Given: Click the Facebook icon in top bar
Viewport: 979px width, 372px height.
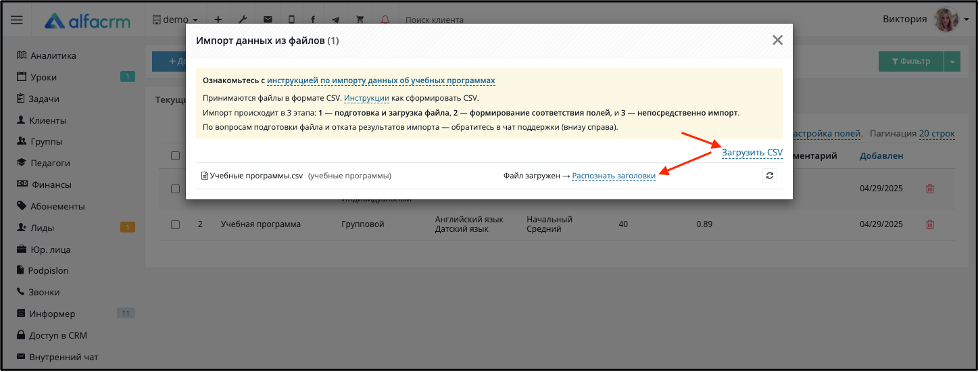Looking at the screenshot, I should [x=313, y=20].
